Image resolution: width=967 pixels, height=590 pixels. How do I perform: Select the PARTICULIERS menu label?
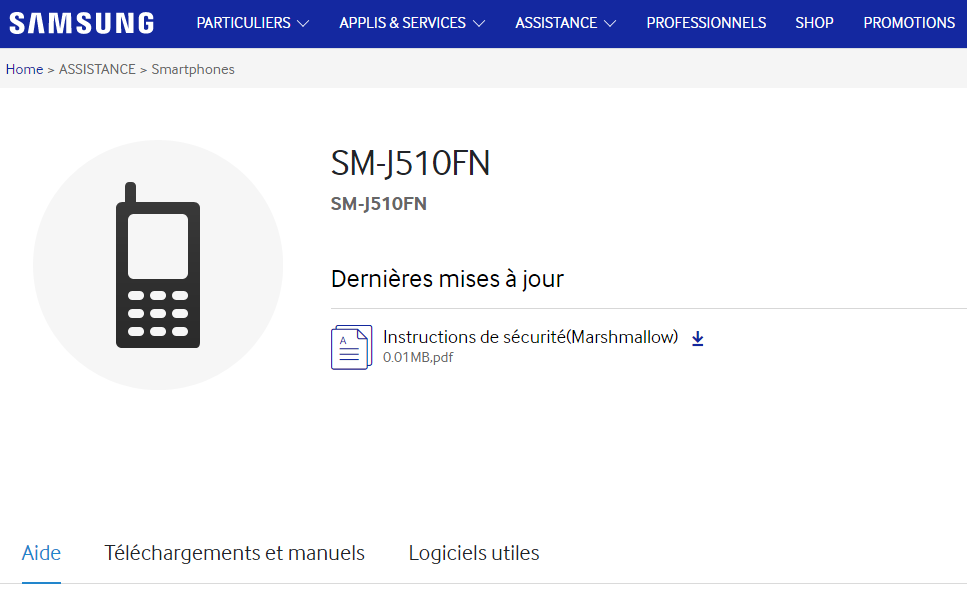tap(243, 23)
